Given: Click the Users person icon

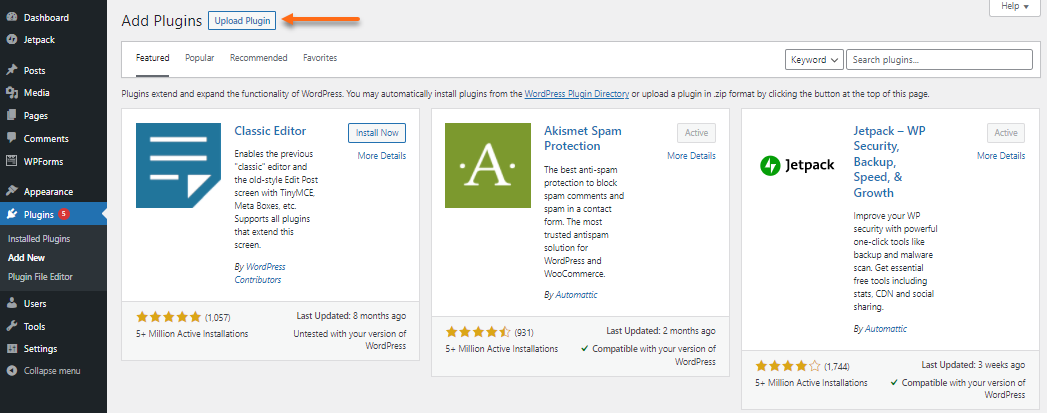Looking at the screenshot, I should 11,304.
